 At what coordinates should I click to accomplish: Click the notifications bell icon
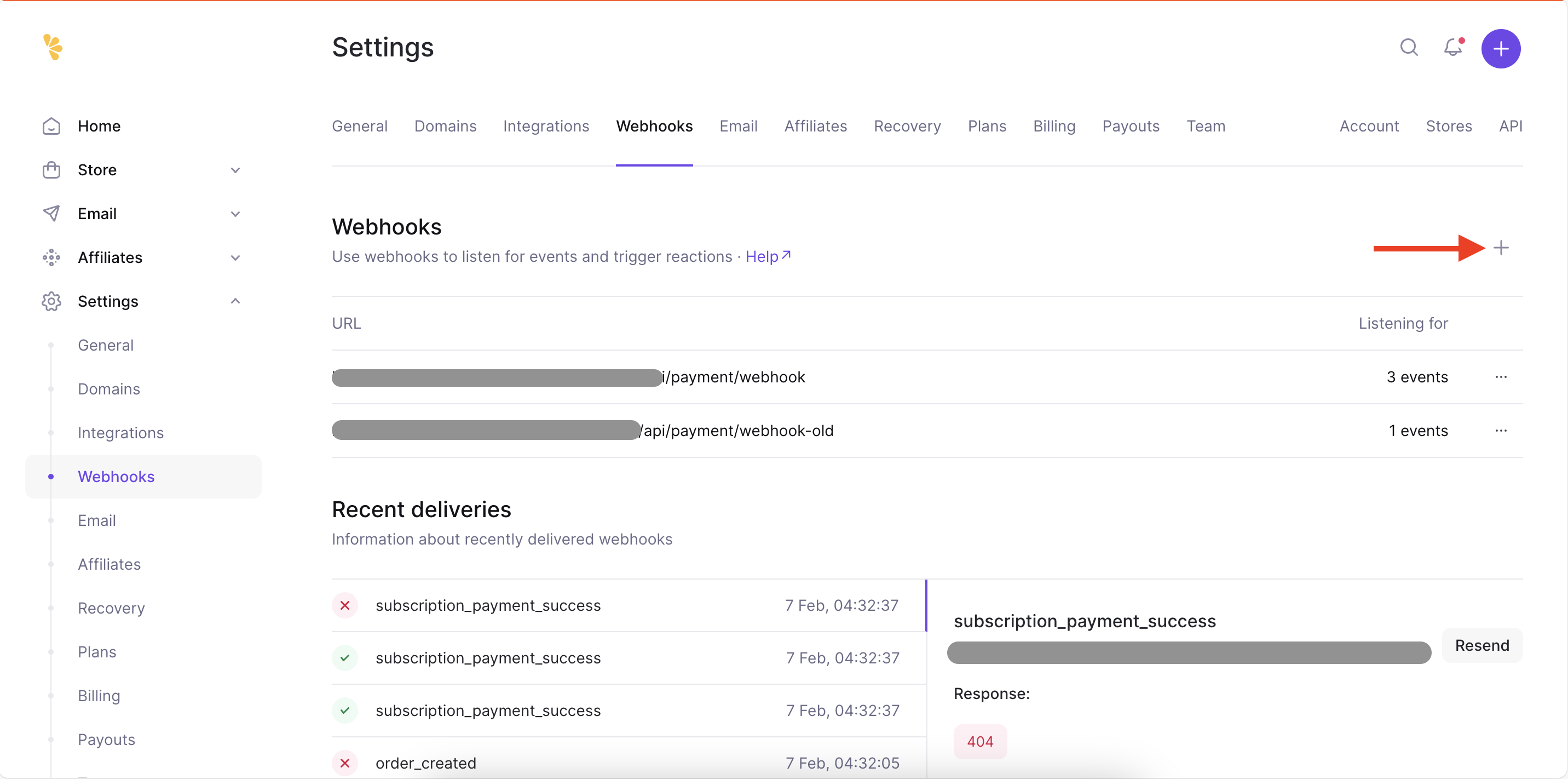1452,48
